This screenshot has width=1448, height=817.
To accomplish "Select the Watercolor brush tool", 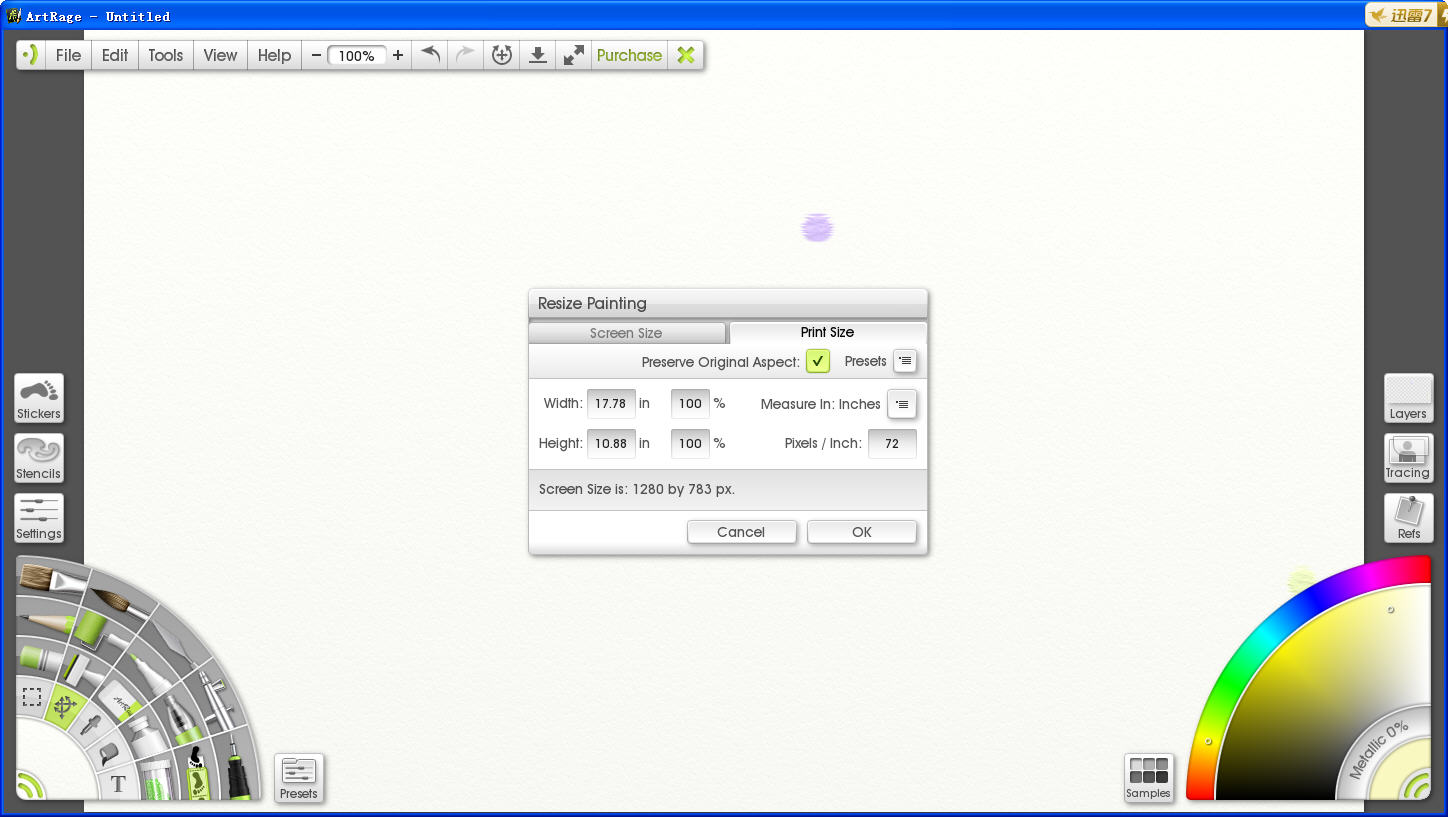I will pos(118,603).
